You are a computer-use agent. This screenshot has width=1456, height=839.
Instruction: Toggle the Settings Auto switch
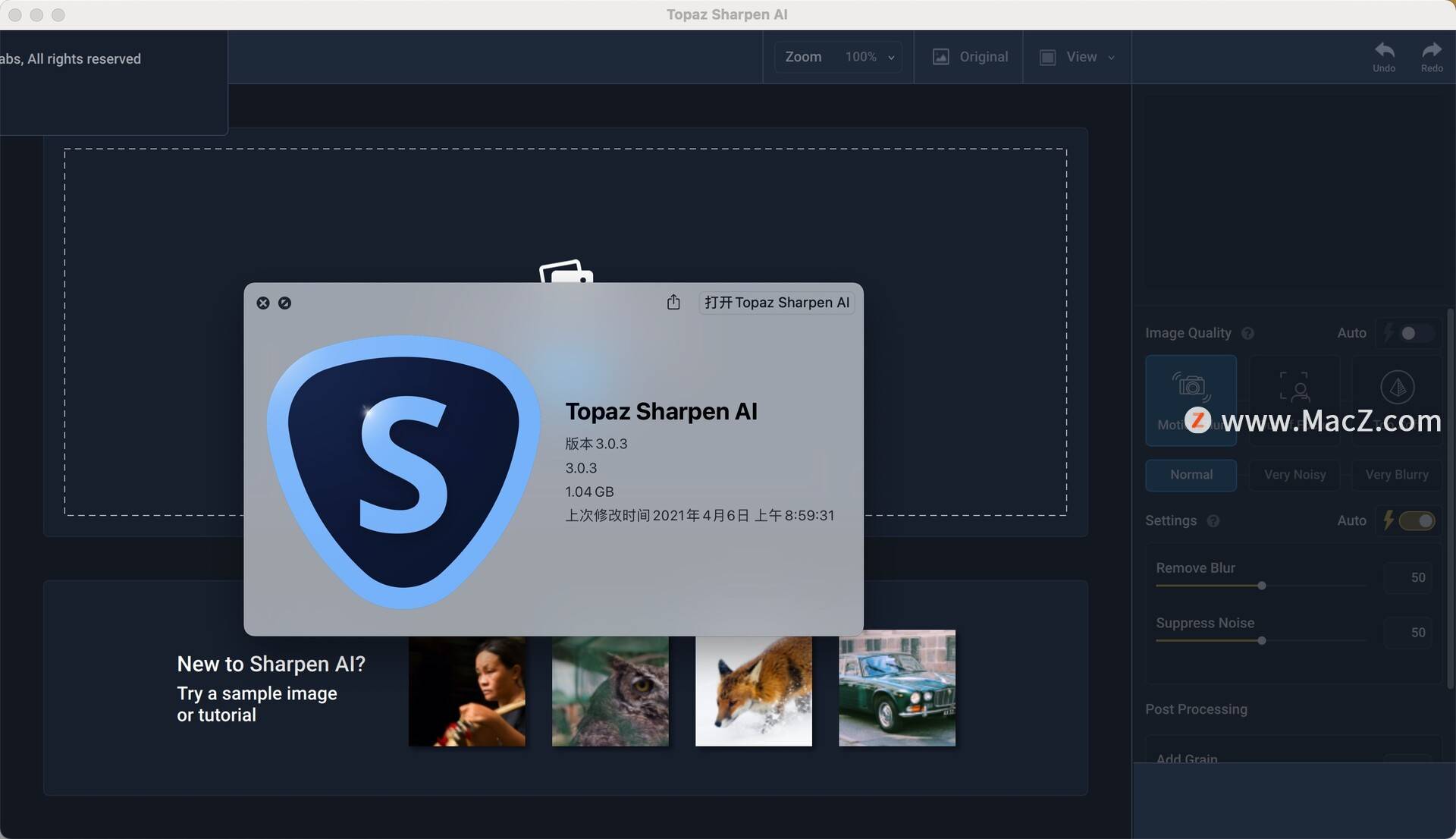coord(1417,521)
